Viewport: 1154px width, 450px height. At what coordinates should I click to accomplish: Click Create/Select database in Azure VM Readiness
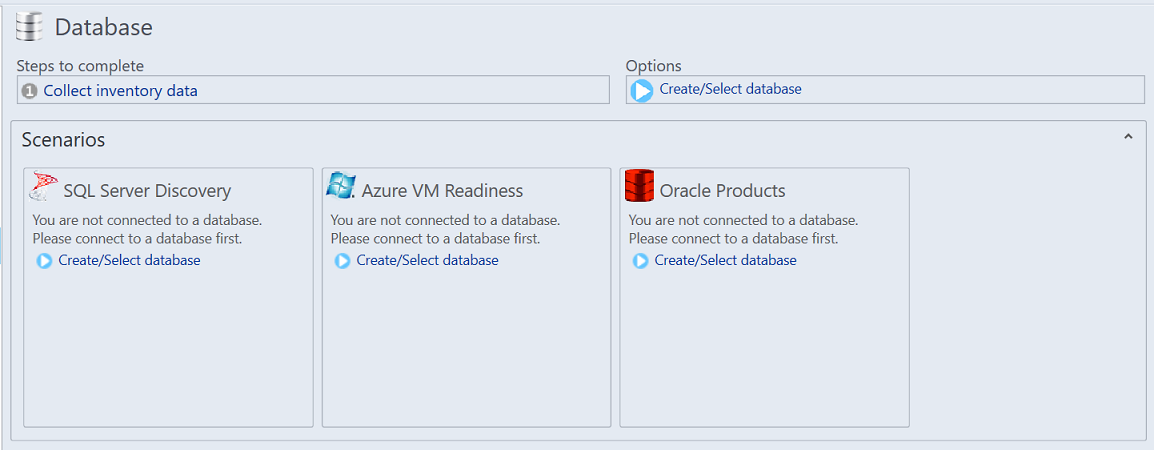(427, 260)
